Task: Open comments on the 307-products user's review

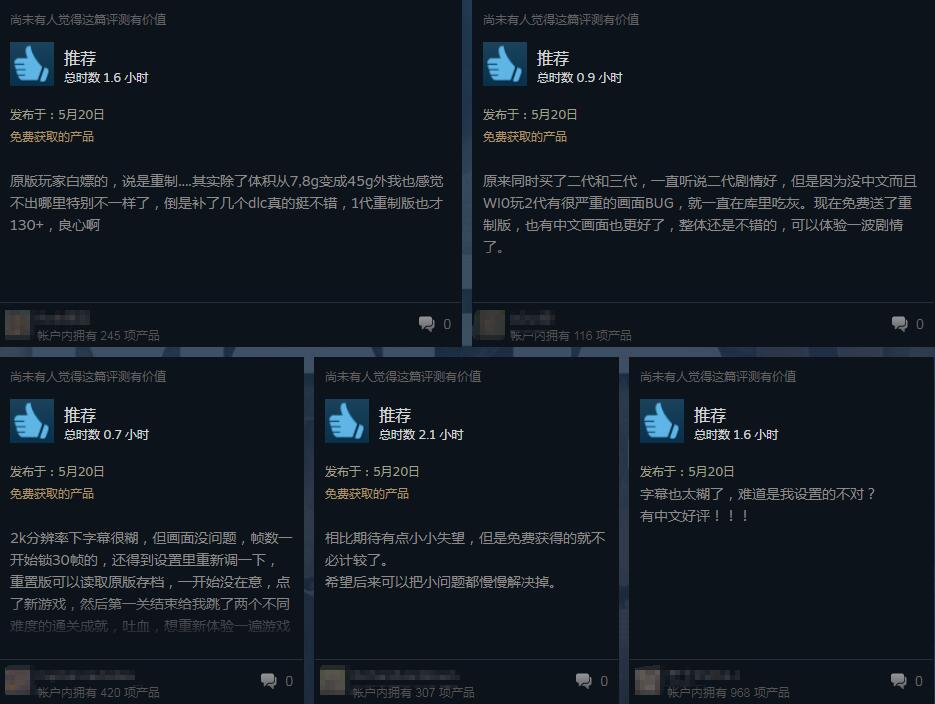Action: pyautogui.click(x=592, y=681)
